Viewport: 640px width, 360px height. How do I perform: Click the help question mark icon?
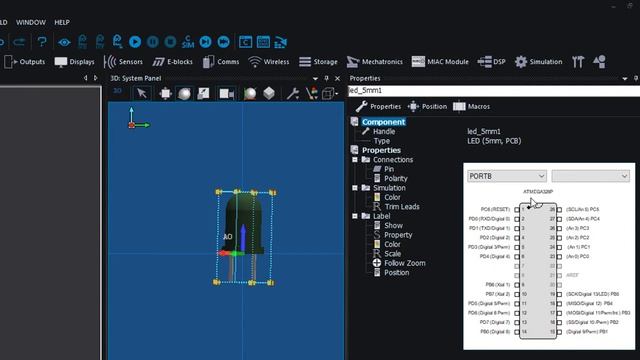42,42
